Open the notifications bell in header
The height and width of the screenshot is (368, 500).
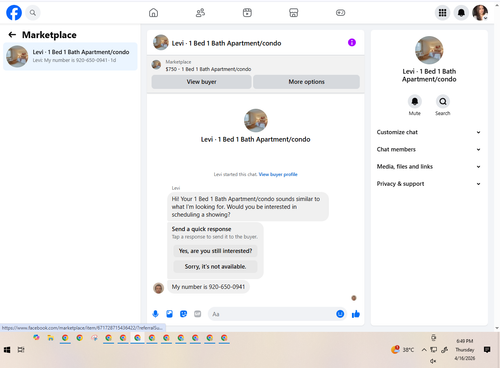pos(461,13)
